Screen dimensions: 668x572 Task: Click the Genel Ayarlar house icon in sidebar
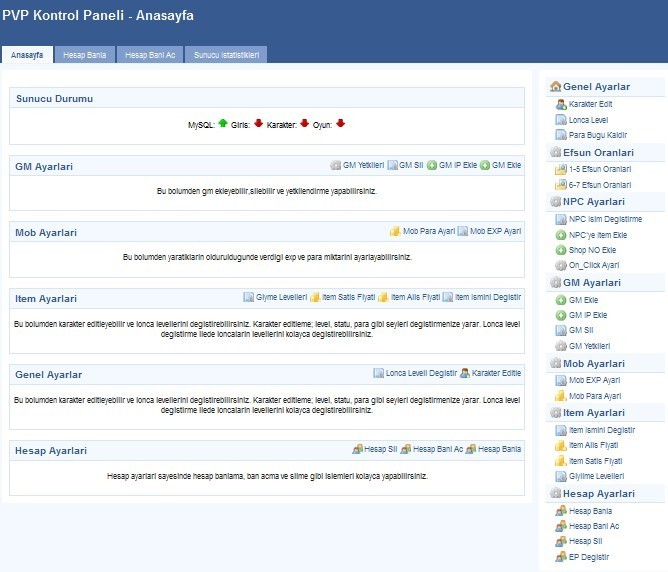click(555, 86)
